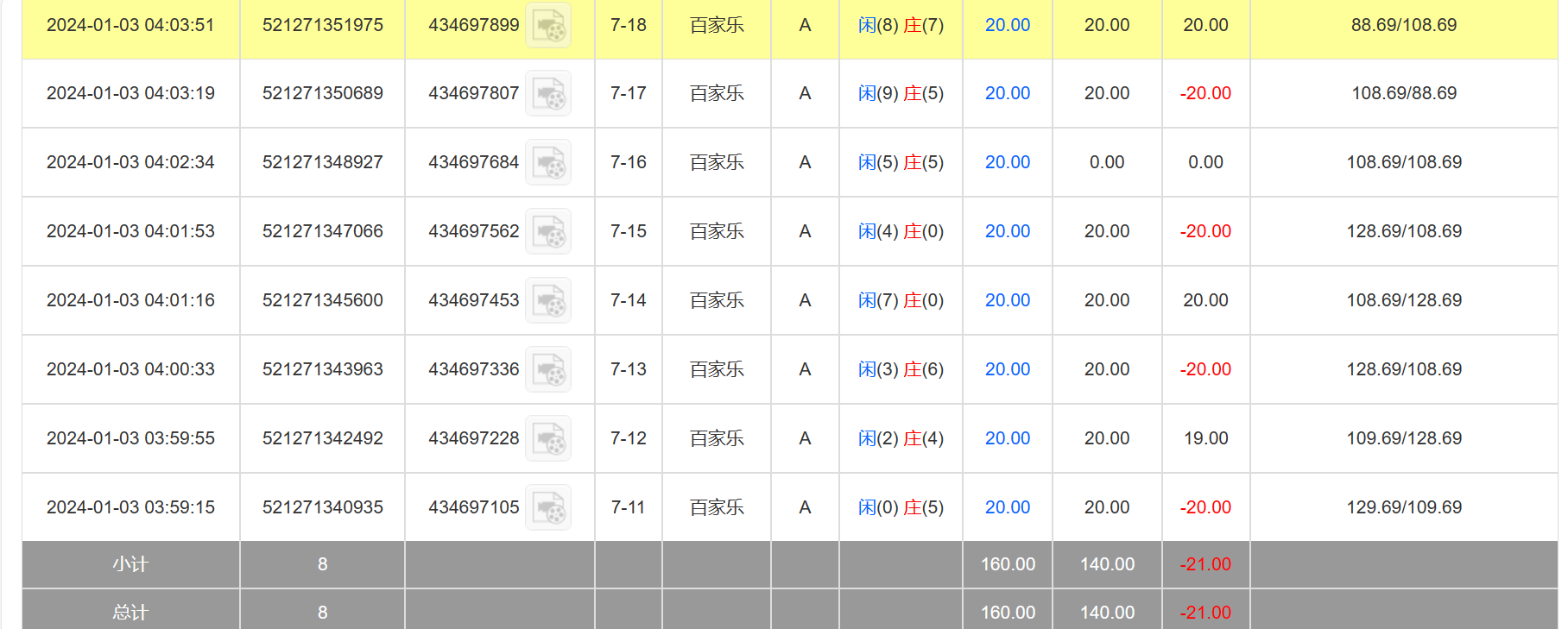Screen dimensions: 1568x629
Task: Click the 总计 total row label
Action: (x=130, y=613)
